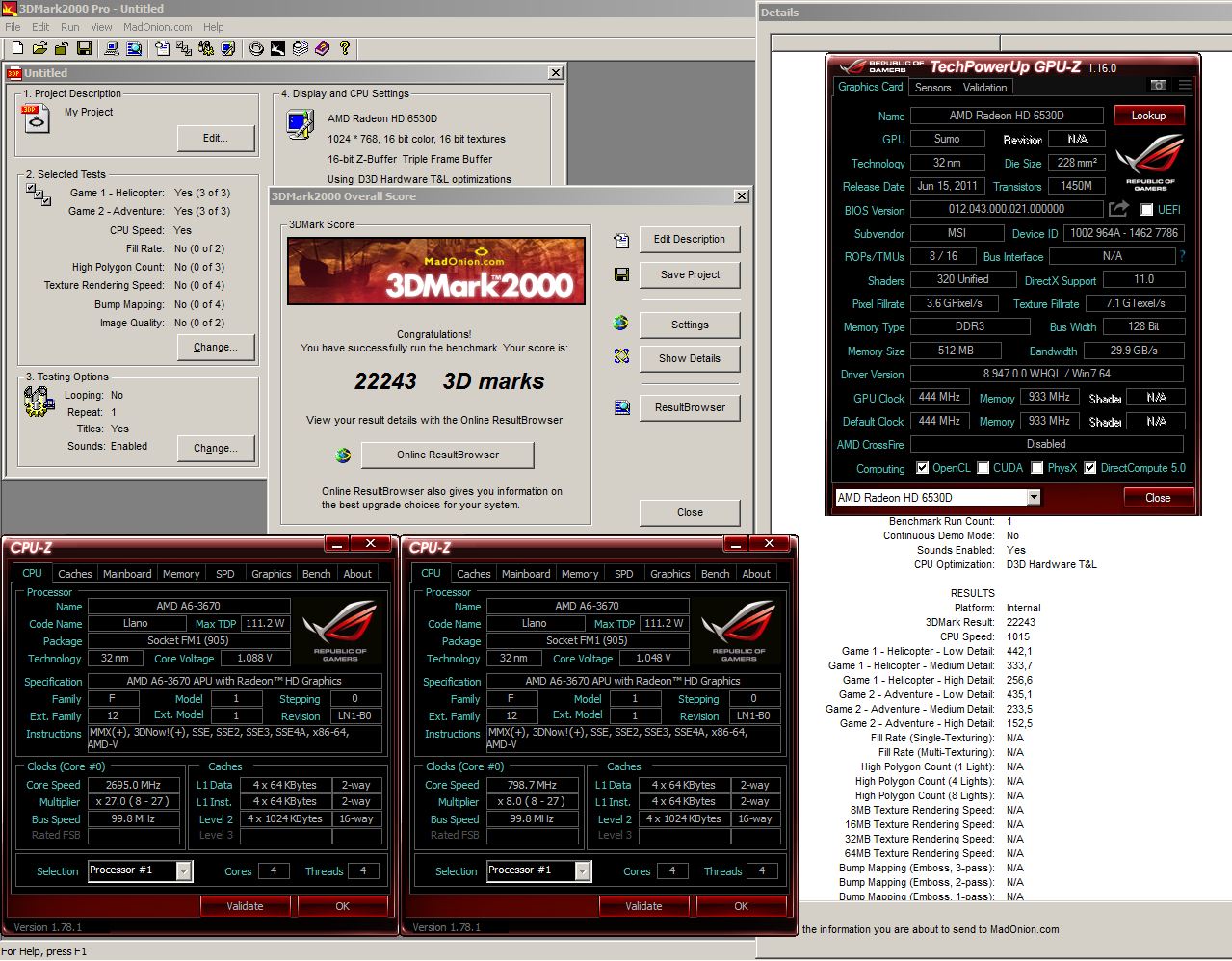Screen dimensions: 1232x961
Task: Click Validate in the 2695.0 MHz CPU-Z window
Action: (x=245, y=906)
